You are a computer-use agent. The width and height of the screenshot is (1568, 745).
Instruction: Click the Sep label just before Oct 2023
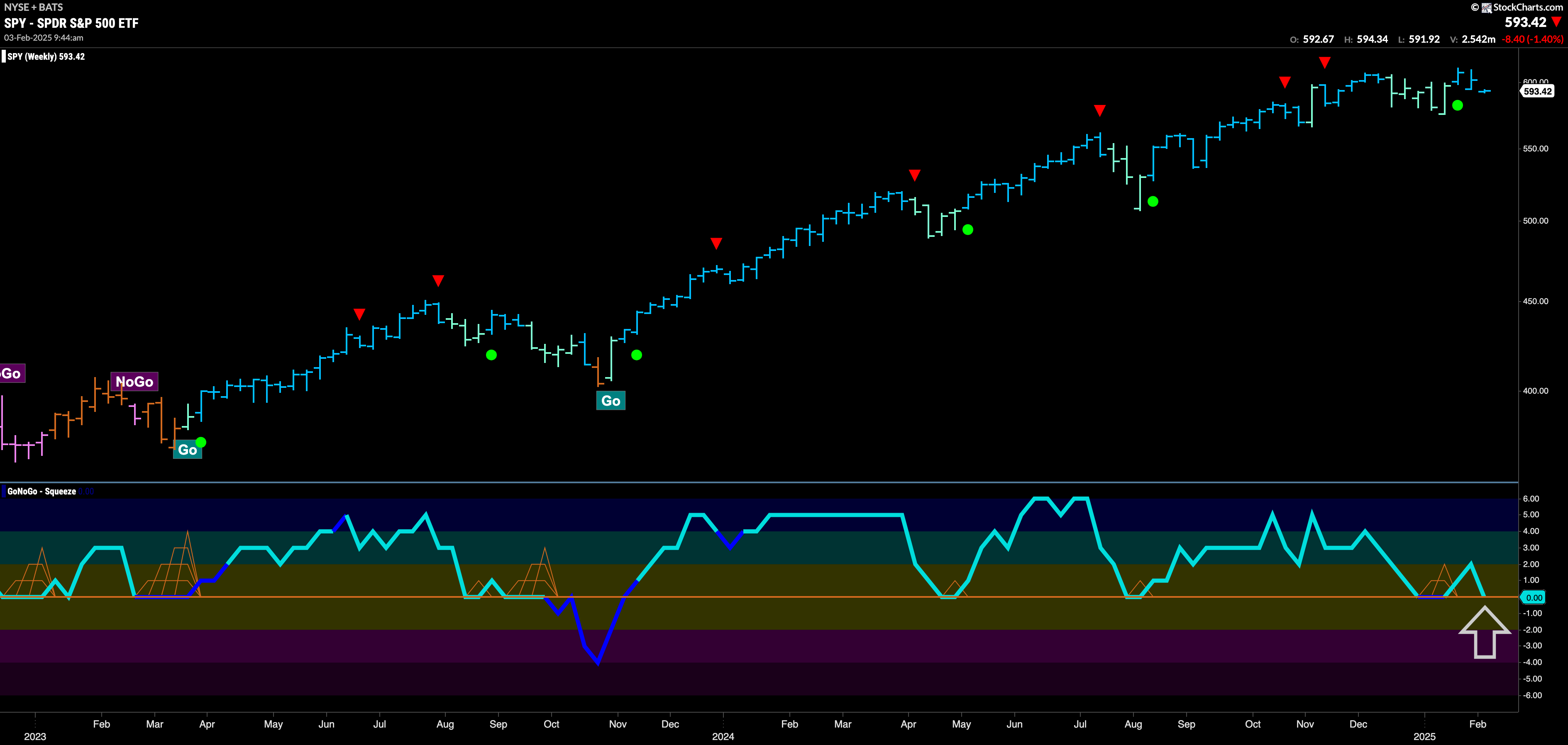tap(498, 724)
